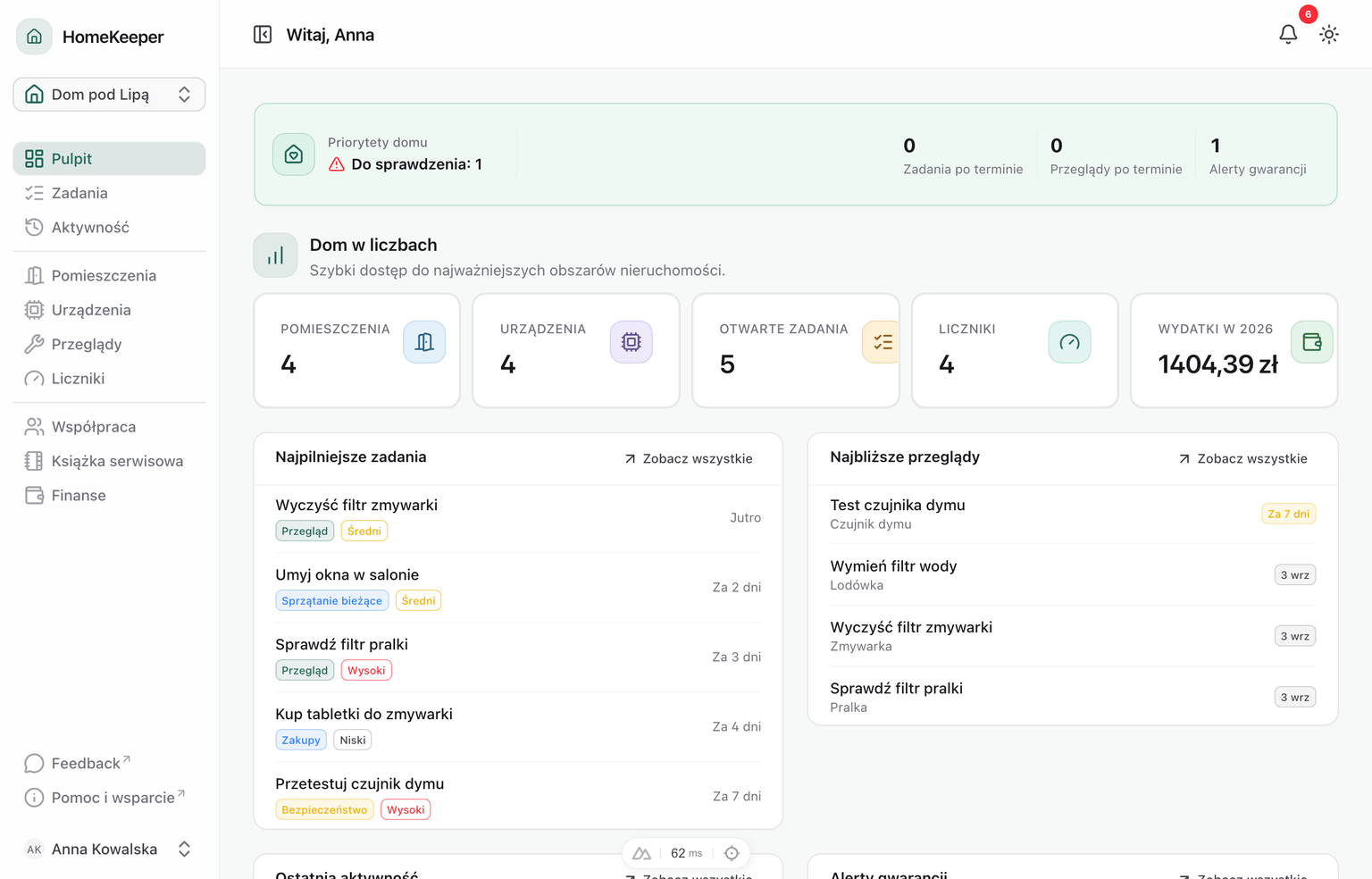Open Aktywność in the sidebar
Screen dimensions: 1372x879
click(109, 228)
